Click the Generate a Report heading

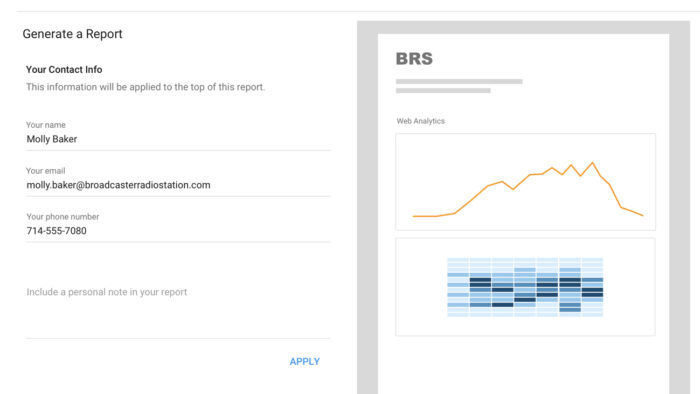coord(72,34)
